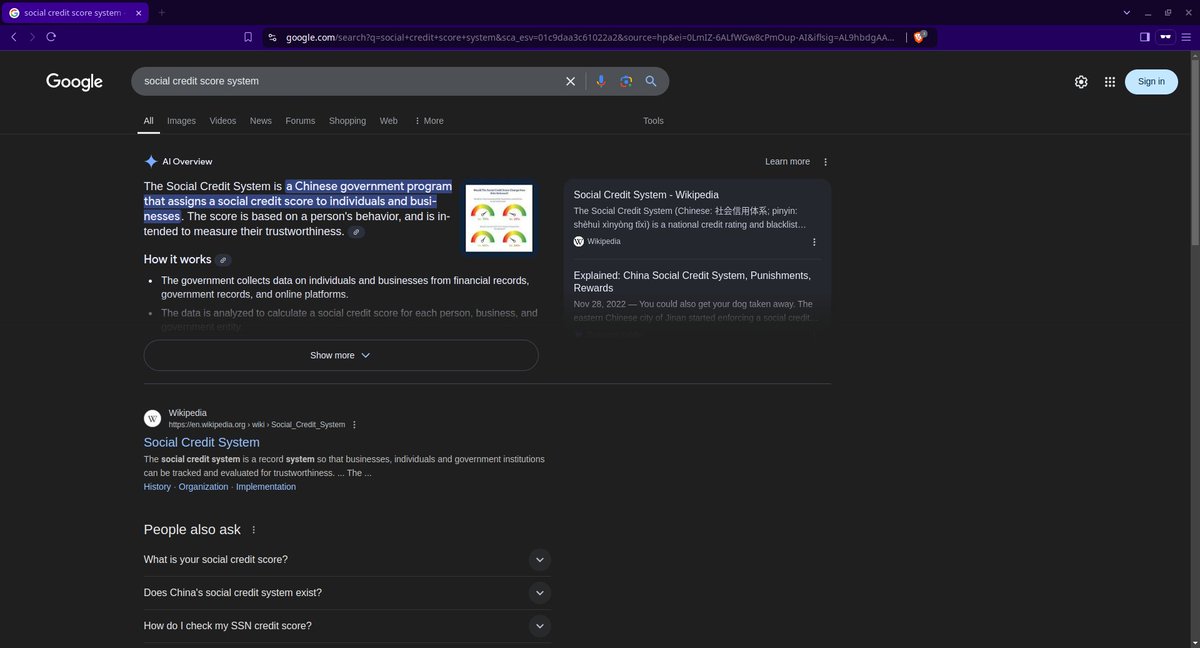Toggle the browser sidebar panel icon
Image resolution: width=1200 pixels, height=648 pixels.
pos(1145,36)
